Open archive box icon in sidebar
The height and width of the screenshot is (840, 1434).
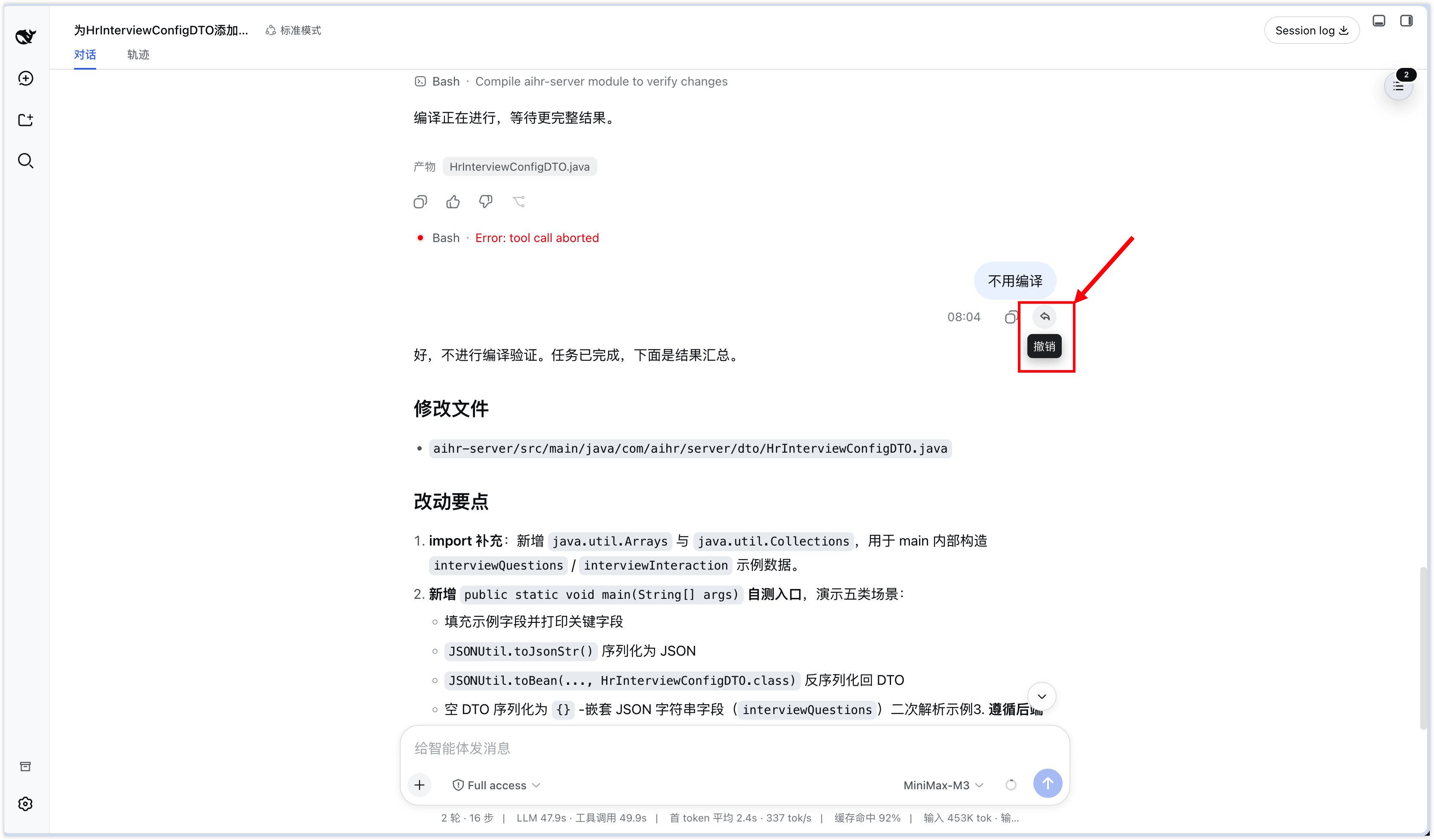(x=26, y=766)
